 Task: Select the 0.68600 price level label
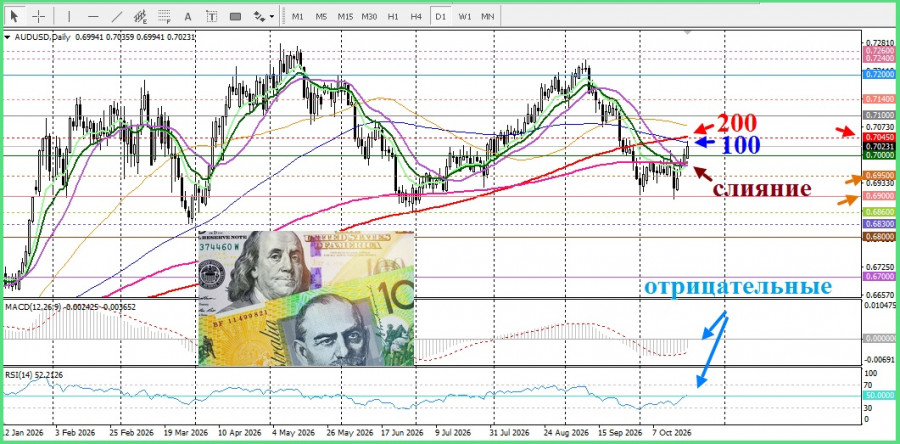coord(879,212)
